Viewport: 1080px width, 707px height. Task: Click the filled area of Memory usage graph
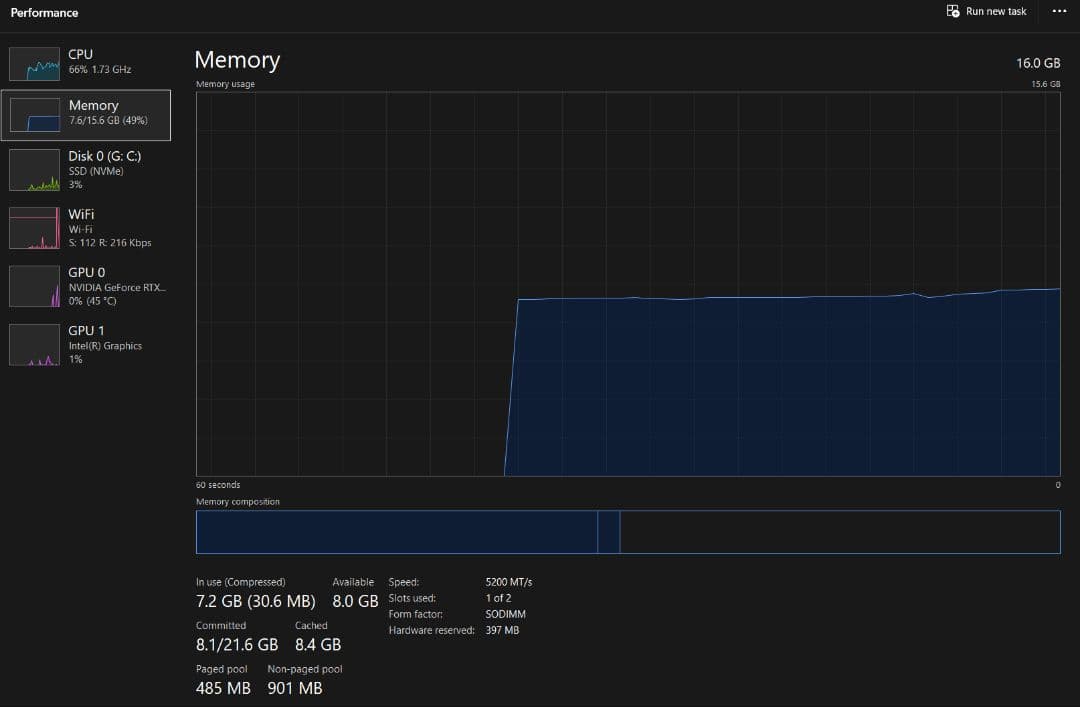click(x=780, y=390)
